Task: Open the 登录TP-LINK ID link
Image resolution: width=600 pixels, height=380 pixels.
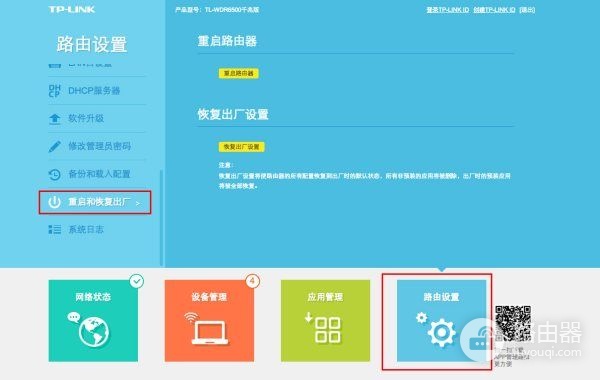Action: [448, 10]
